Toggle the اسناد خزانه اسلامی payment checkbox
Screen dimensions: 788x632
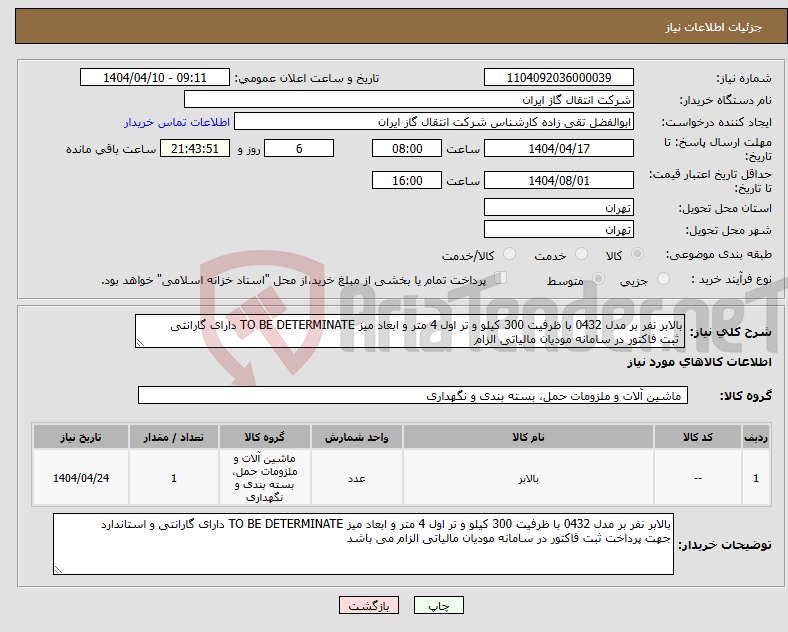500,278
